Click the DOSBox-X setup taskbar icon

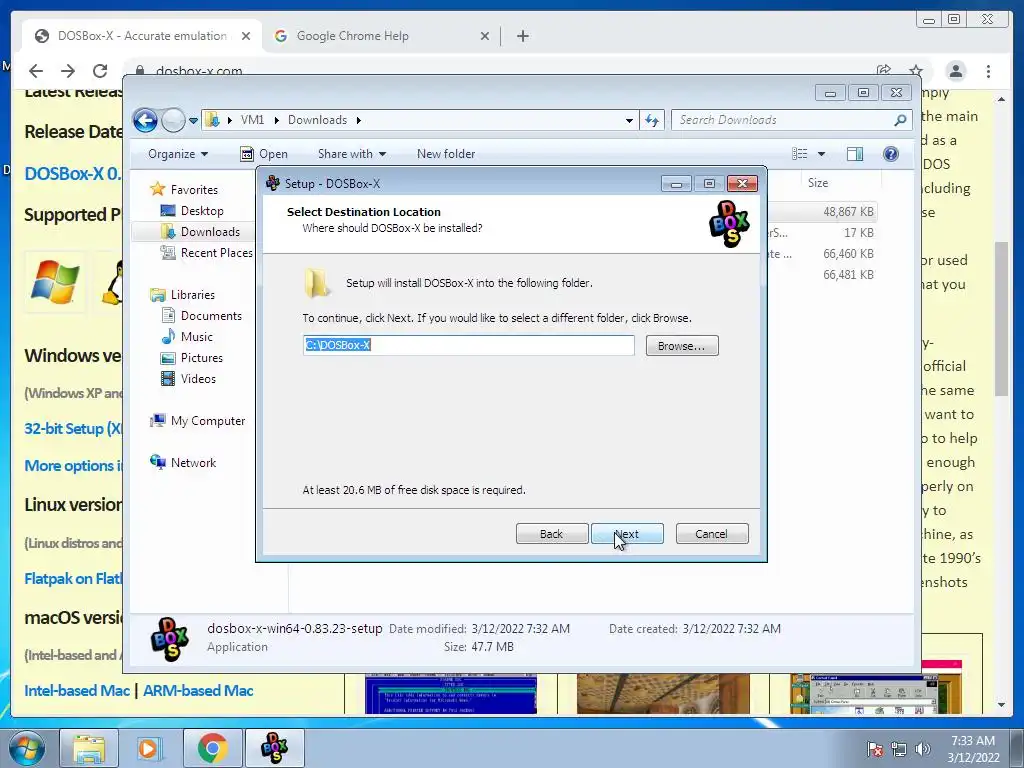pos(274,748)
